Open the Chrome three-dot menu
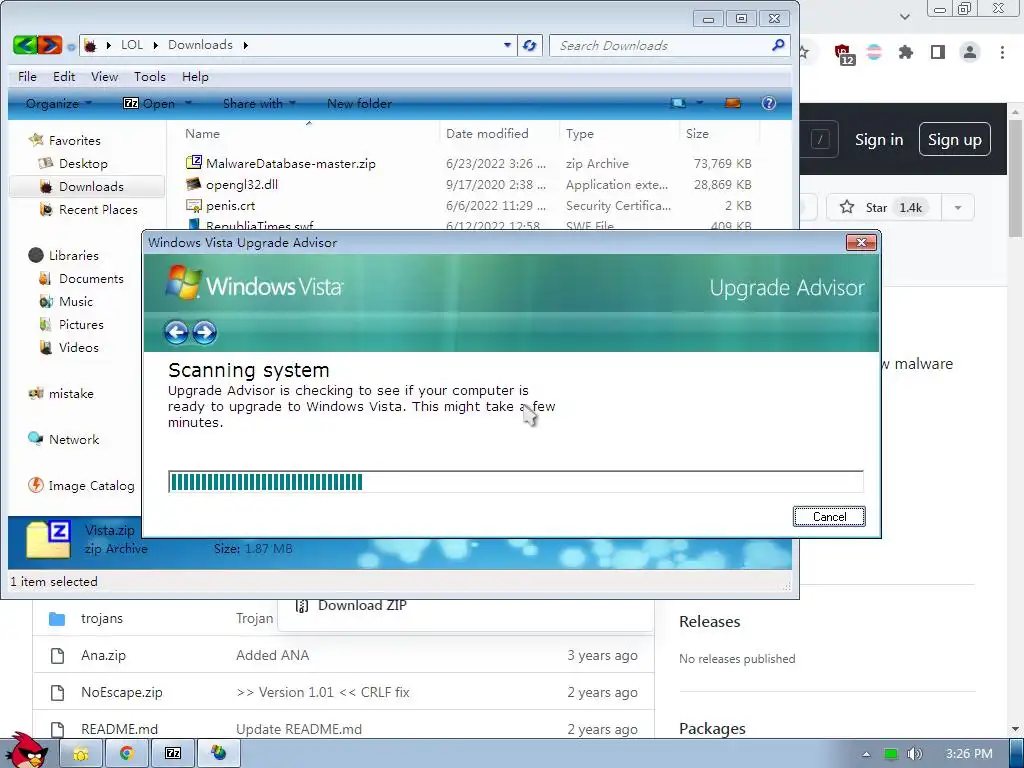 click(1002, 52)
